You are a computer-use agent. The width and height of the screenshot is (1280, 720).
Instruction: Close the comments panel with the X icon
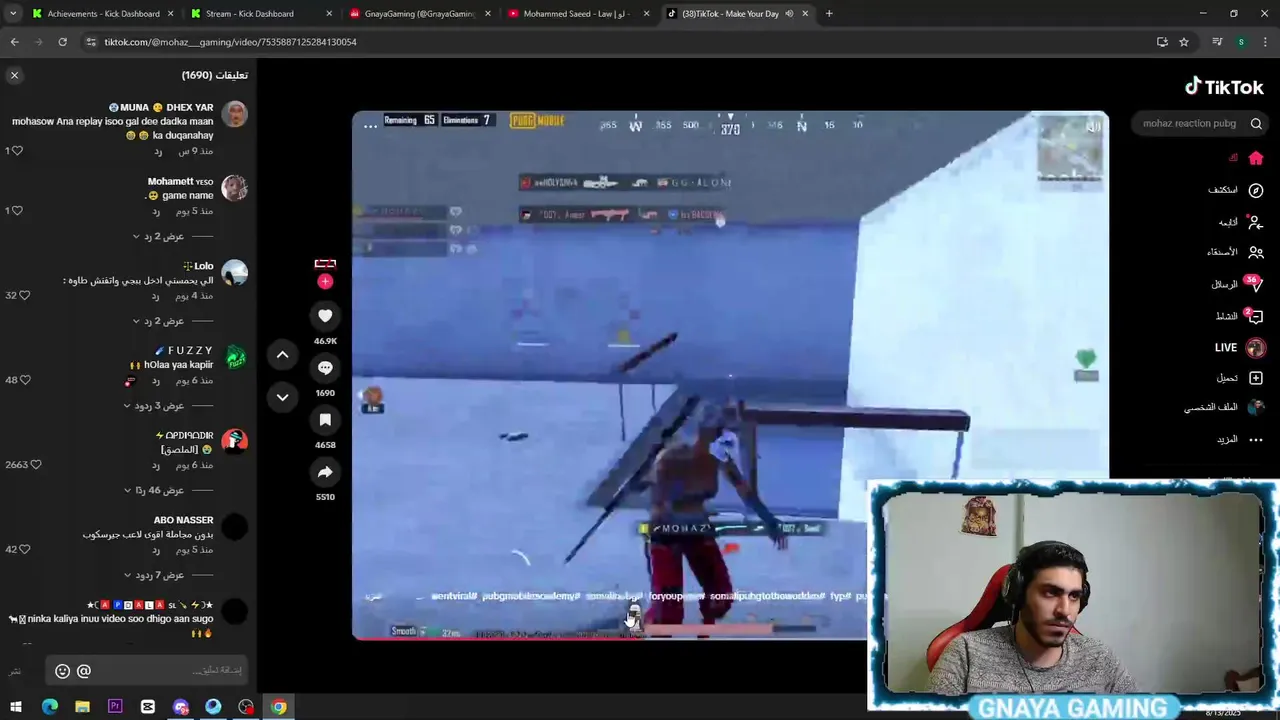click(x=14, y=75)
